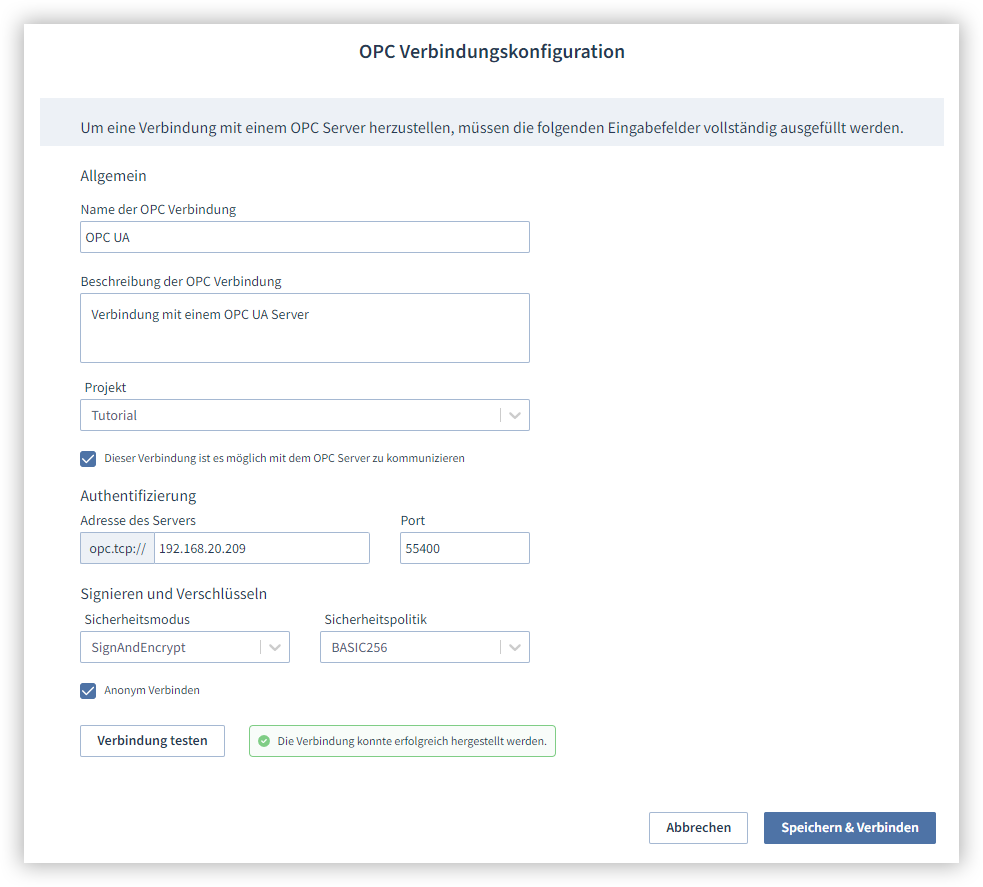Click the green connection success message banner
Screen dimensions: 983x887
click(x=401, y=741)
